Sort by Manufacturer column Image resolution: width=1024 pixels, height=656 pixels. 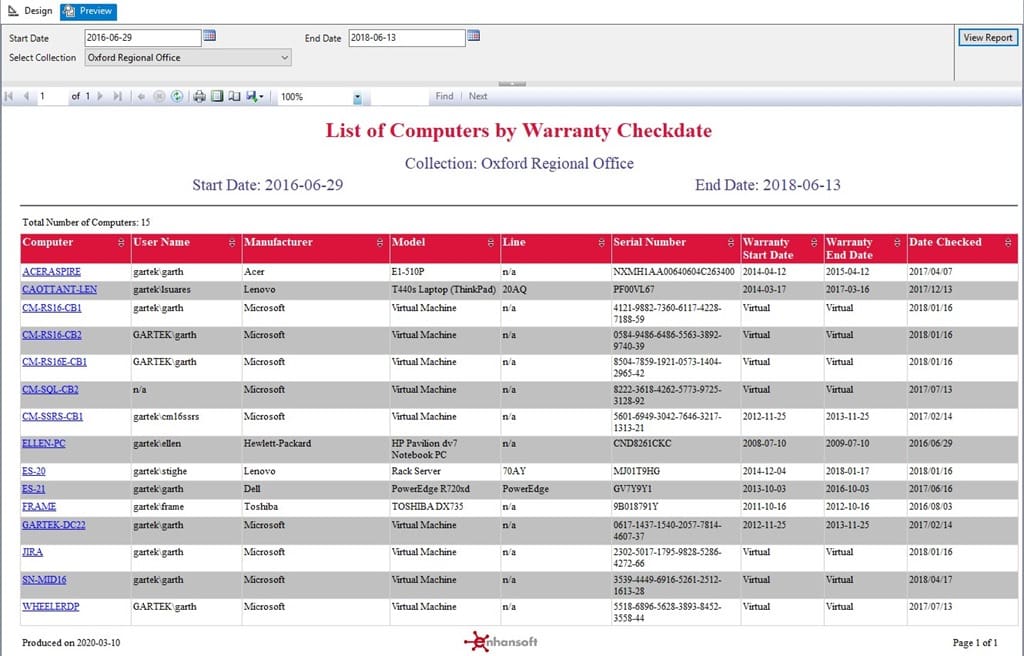(379, 242)
